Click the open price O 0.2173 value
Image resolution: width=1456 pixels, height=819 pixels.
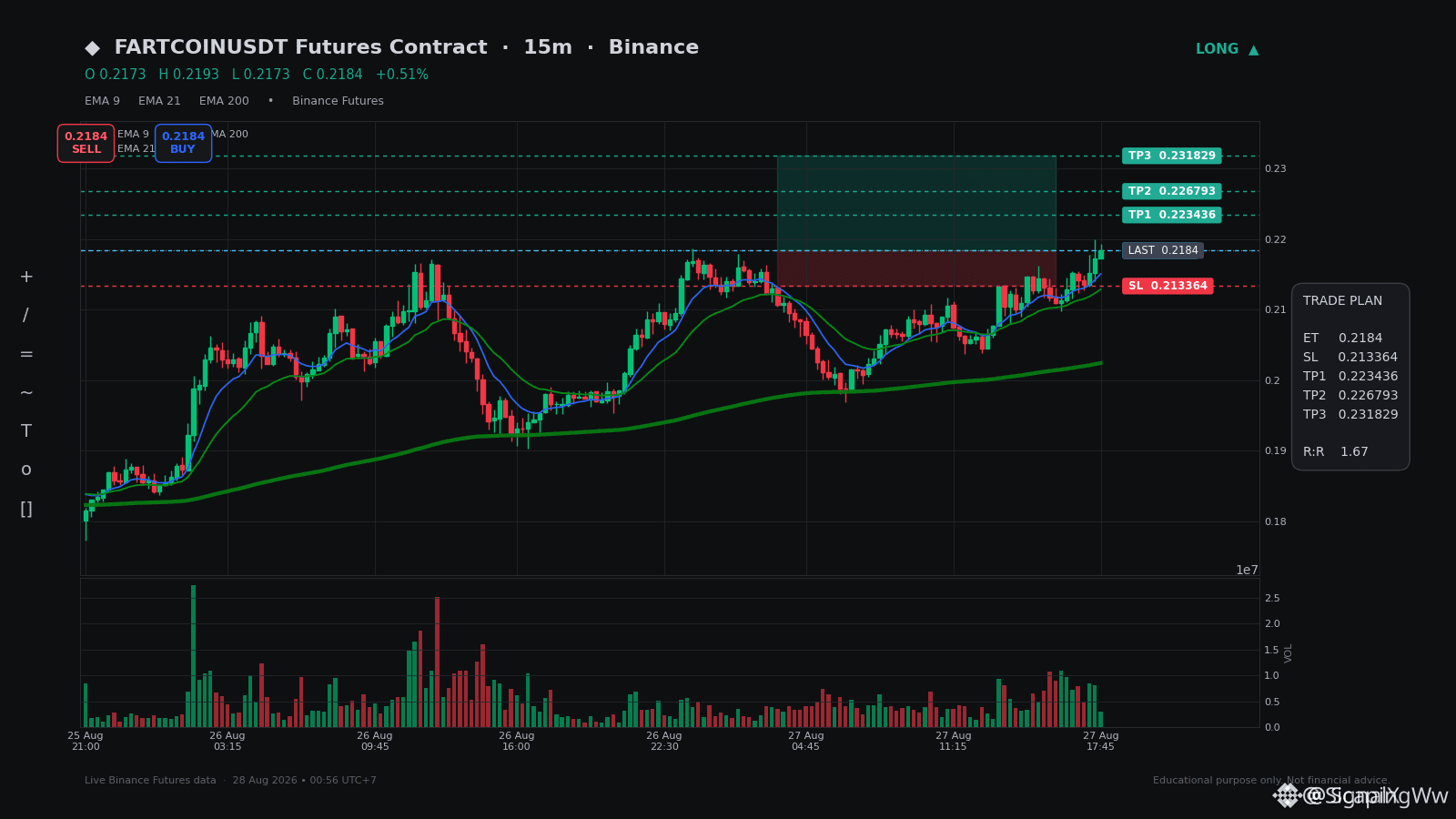click(x=116, y=75)
